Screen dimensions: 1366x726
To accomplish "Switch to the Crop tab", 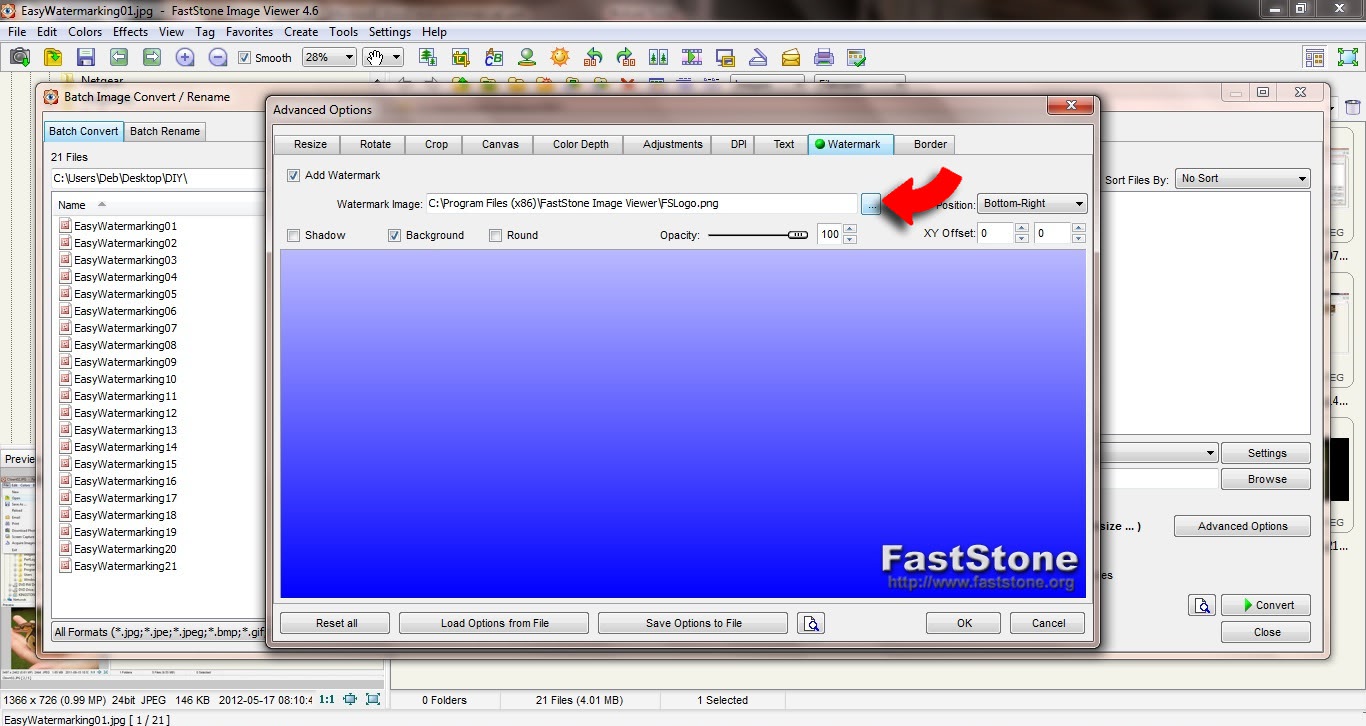I will click(436, 144).
